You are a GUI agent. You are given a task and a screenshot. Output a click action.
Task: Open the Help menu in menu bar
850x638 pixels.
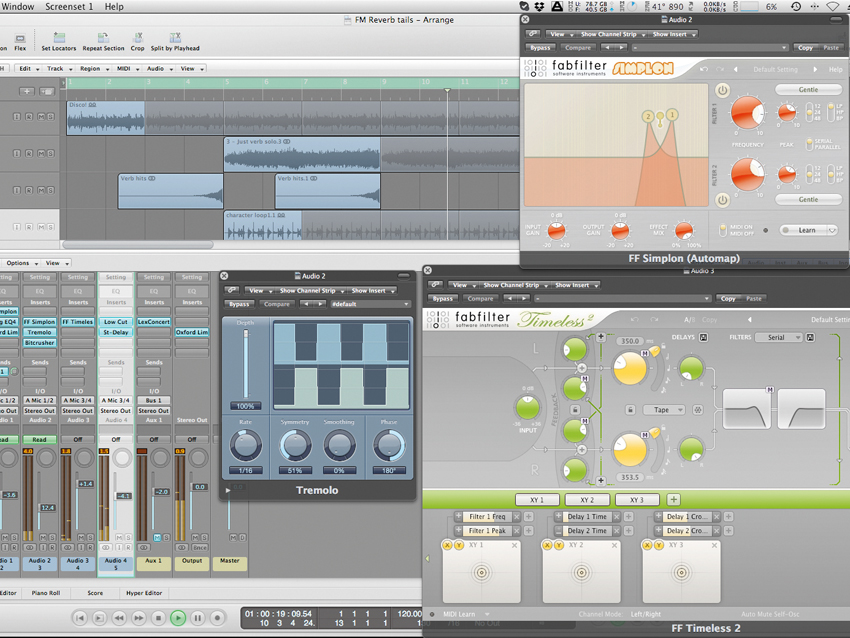tap(114, 7)
